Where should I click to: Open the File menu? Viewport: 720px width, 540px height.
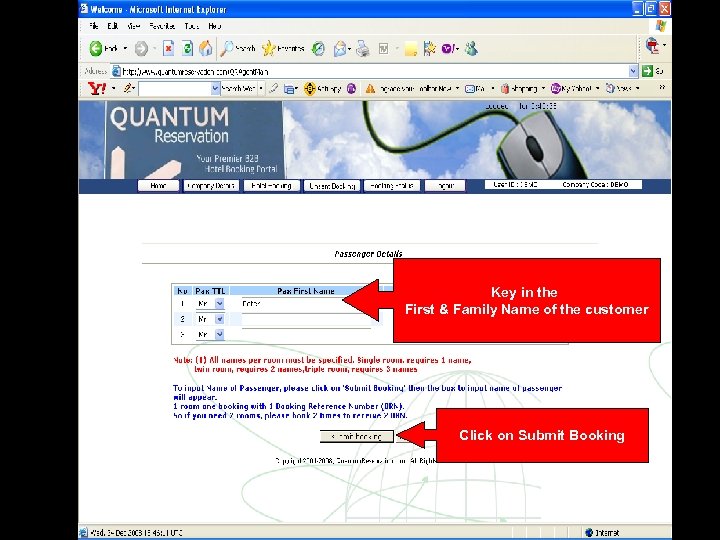tap(94, 26)
